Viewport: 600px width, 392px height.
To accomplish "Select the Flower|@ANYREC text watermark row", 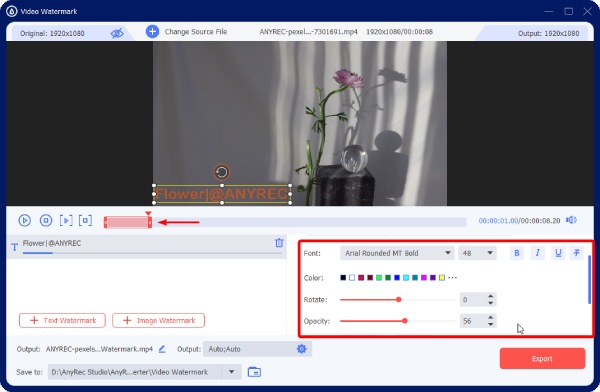I will click(147, 247).
